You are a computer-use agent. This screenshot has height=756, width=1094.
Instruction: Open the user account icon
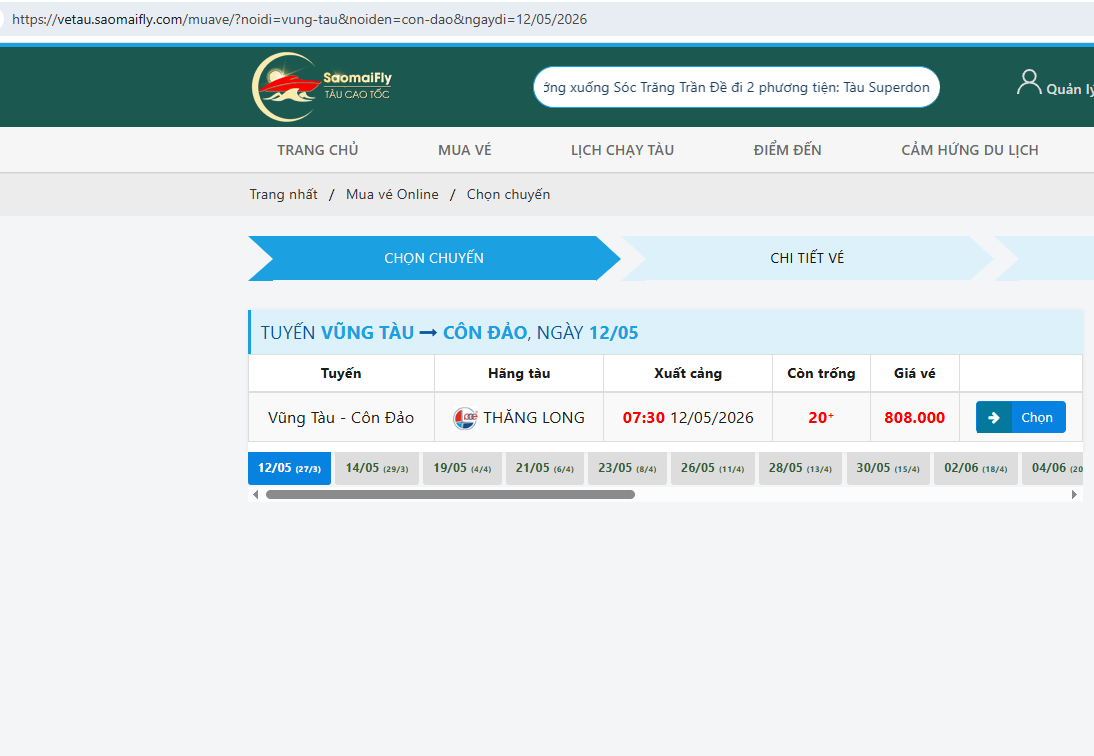click(x=1028, y=82)
